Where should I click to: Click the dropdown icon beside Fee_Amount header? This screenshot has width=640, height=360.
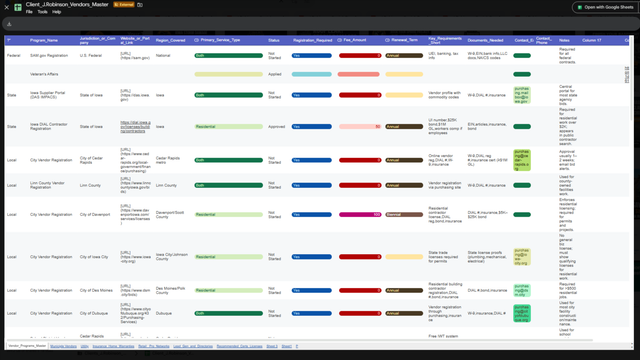pyautogui.click(x=340, y=40)
